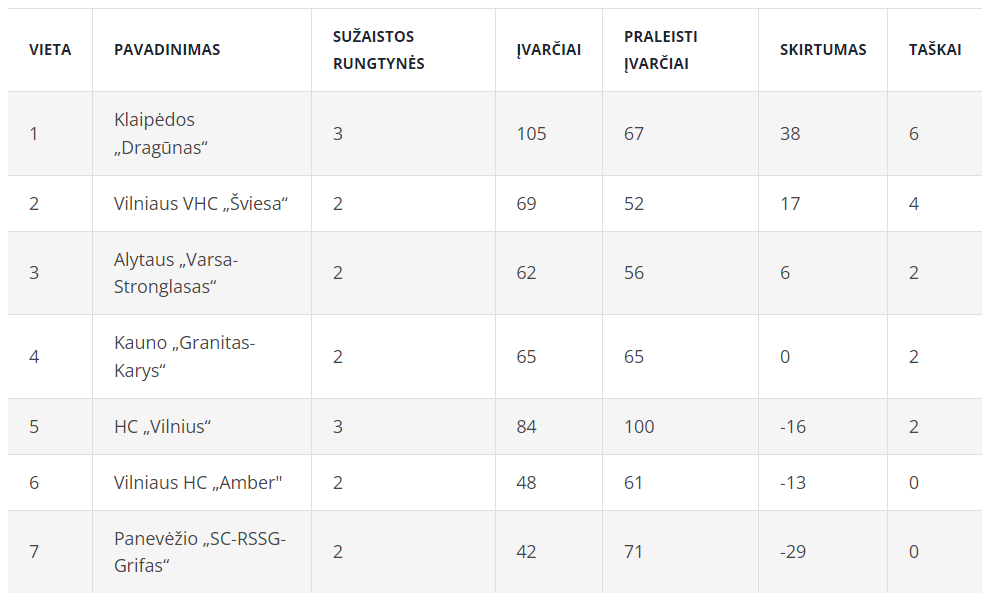Select team HC „Vilnius“
This screenshot has height=597, width=990.
162,427
